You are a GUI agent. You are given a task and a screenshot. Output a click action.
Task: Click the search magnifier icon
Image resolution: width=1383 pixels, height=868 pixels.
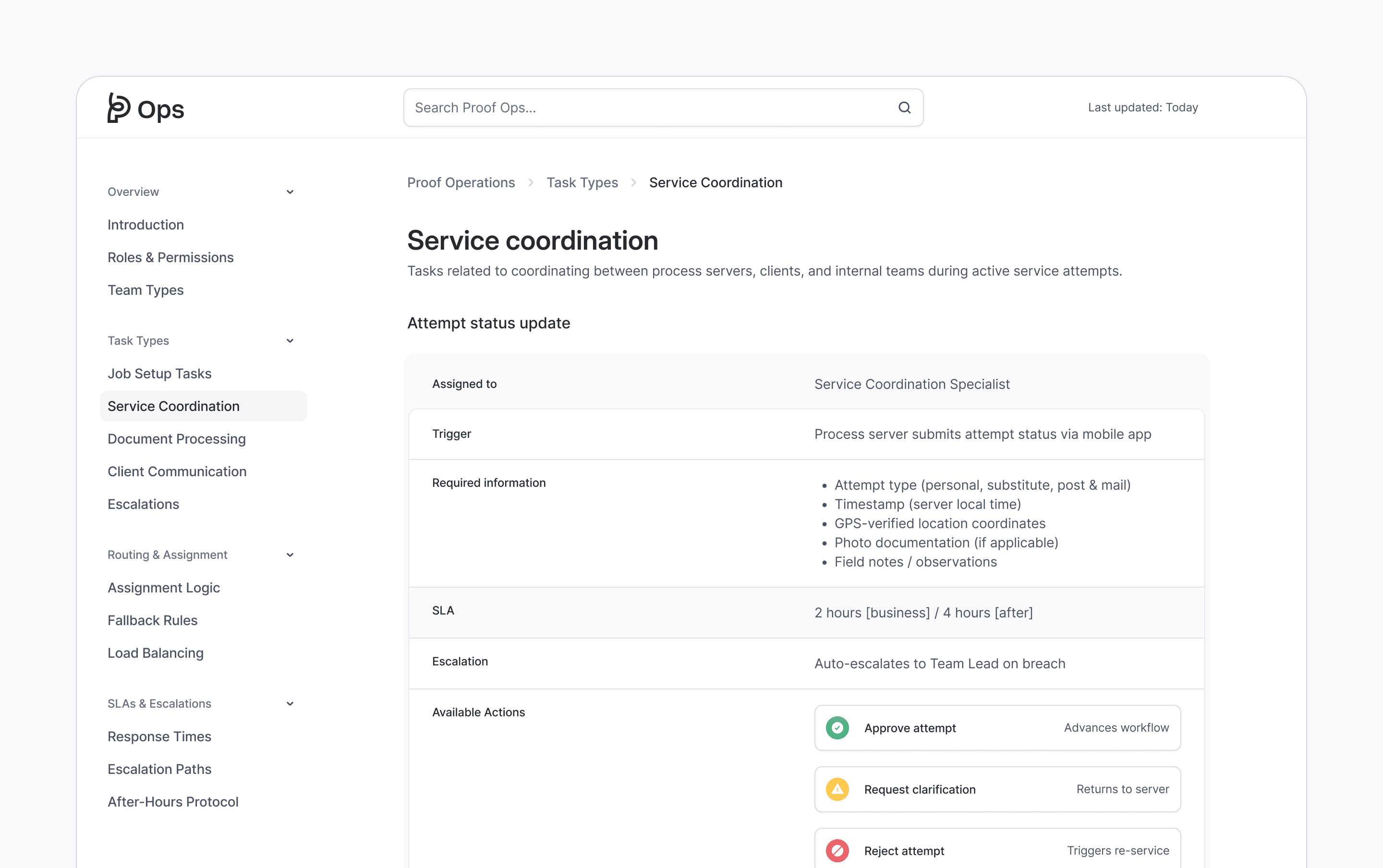coord(904,108)
